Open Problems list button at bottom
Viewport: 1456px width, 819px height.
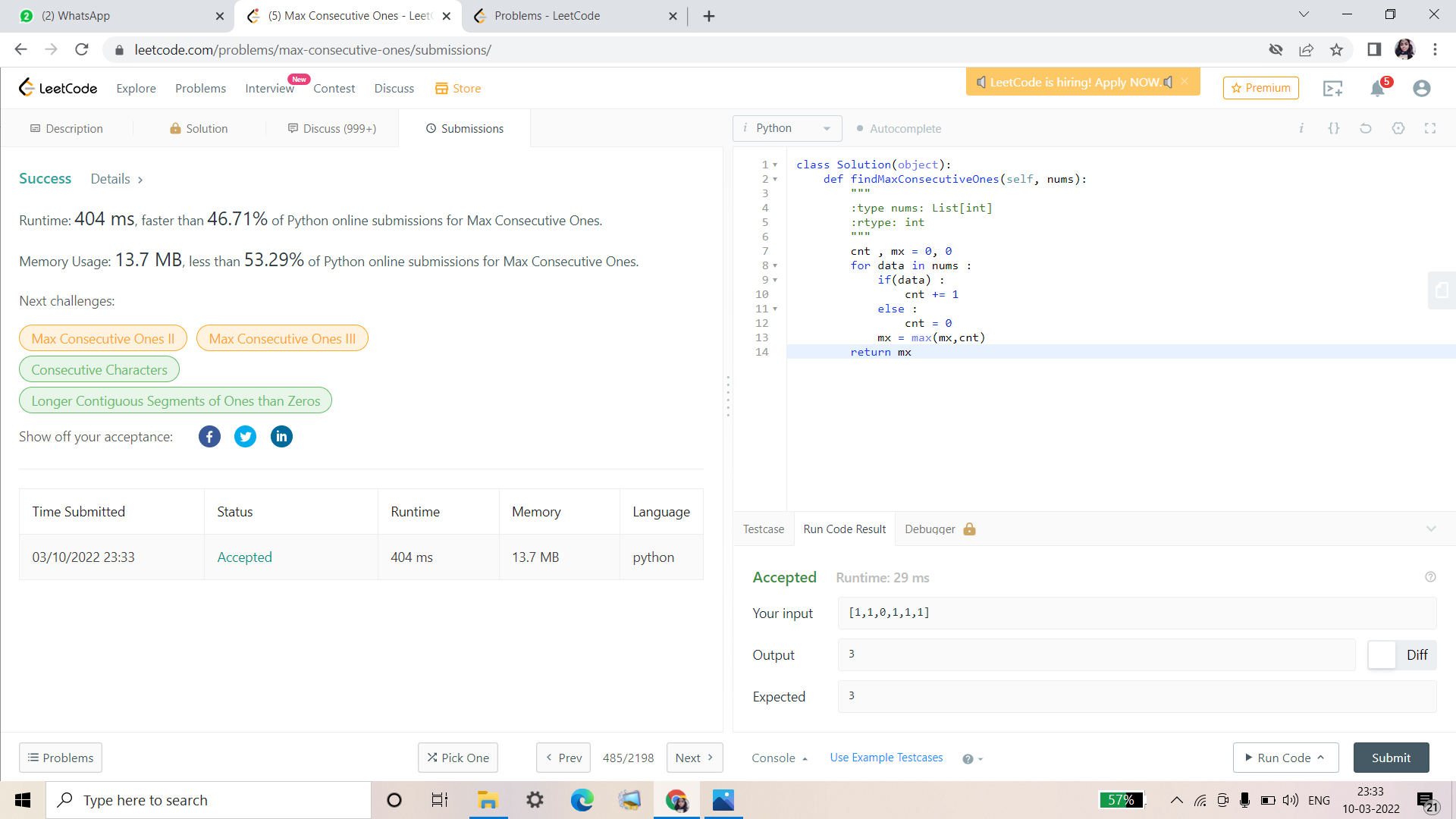point(61,757)
